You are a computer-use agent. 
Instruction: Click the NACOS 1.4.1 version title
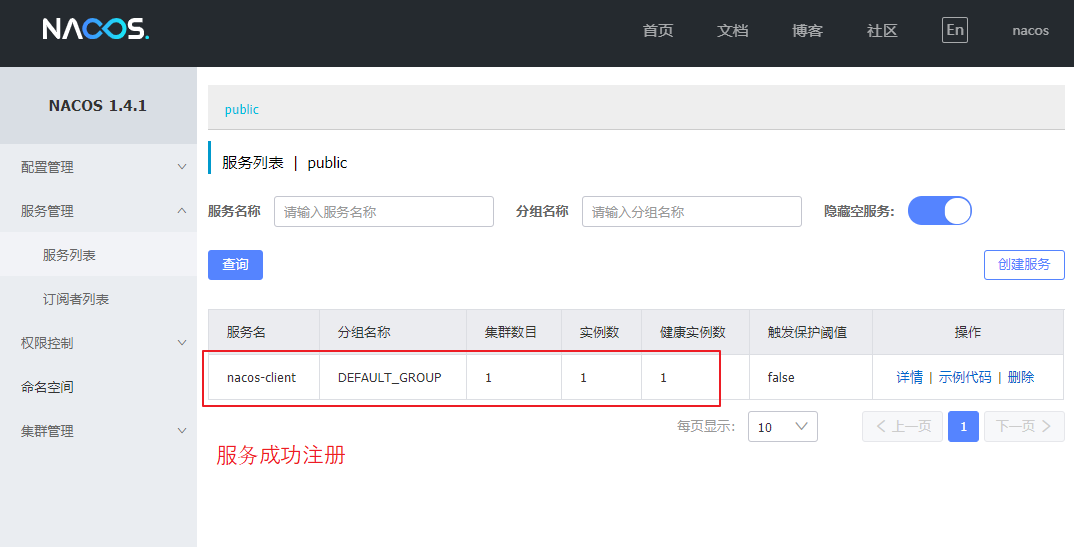pyautogui.click(x=98, y=105)
